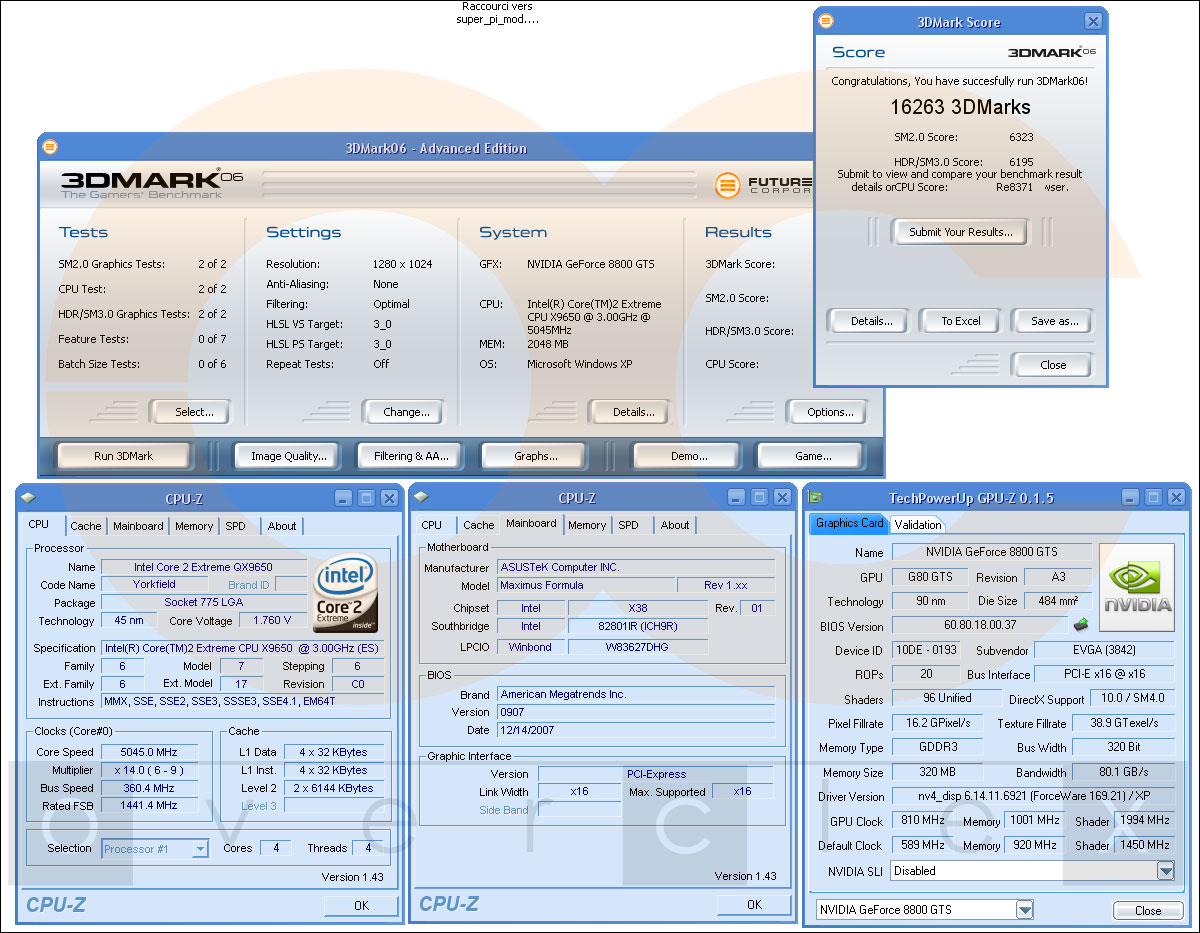
Task: Open About tab in processor CPU-Z window
Action: 282,526
